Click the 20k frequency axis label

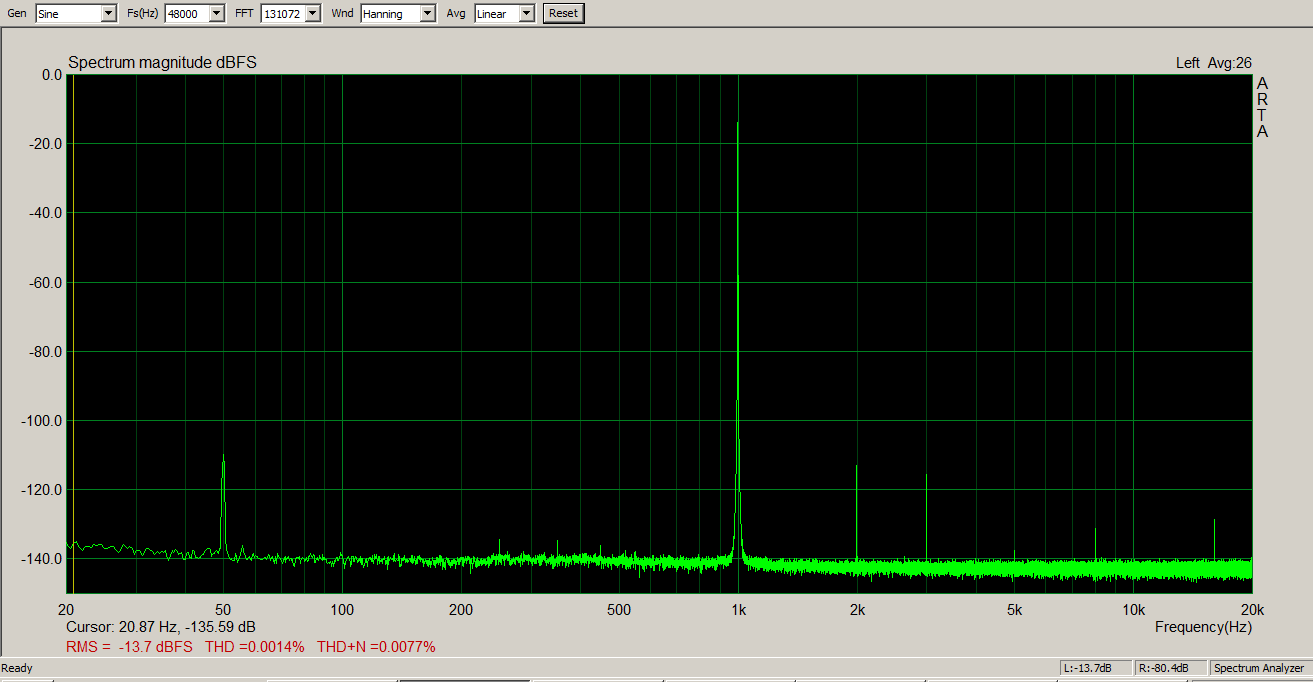click(1252, 610)
